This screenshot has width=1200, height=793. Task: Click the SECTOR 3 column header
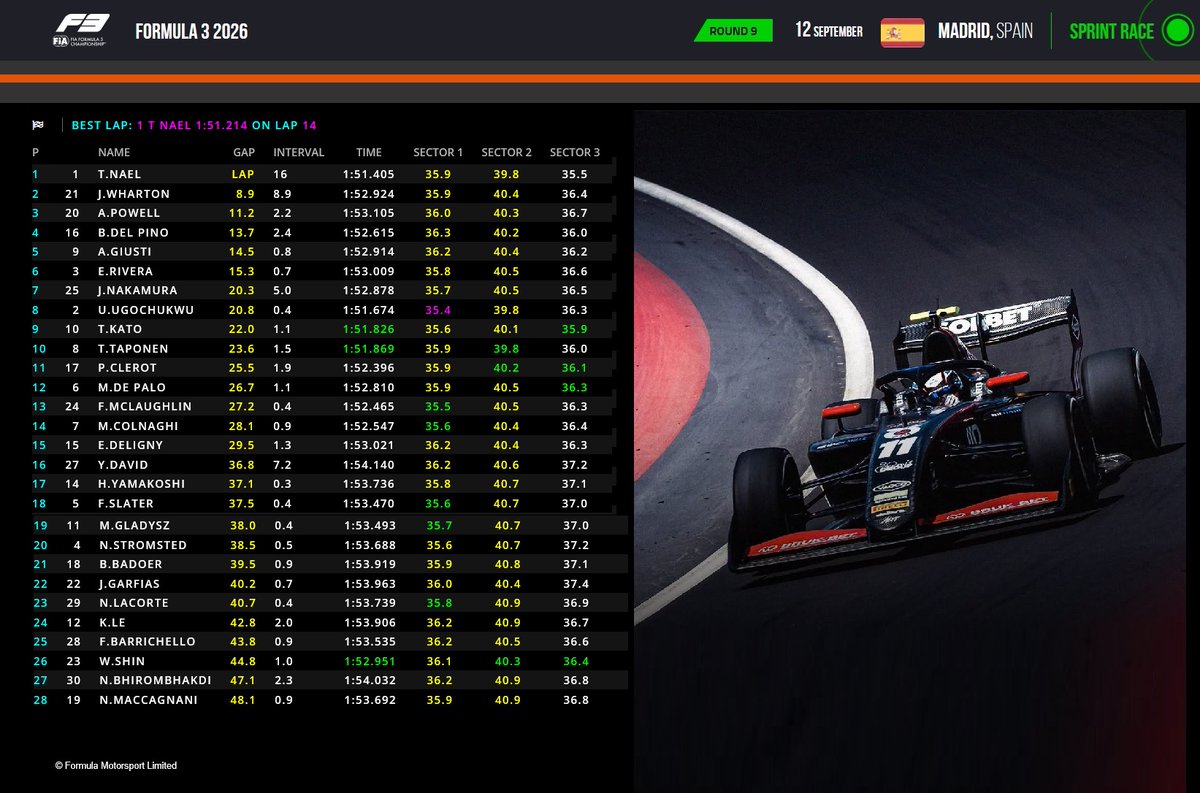pos(575,153)
